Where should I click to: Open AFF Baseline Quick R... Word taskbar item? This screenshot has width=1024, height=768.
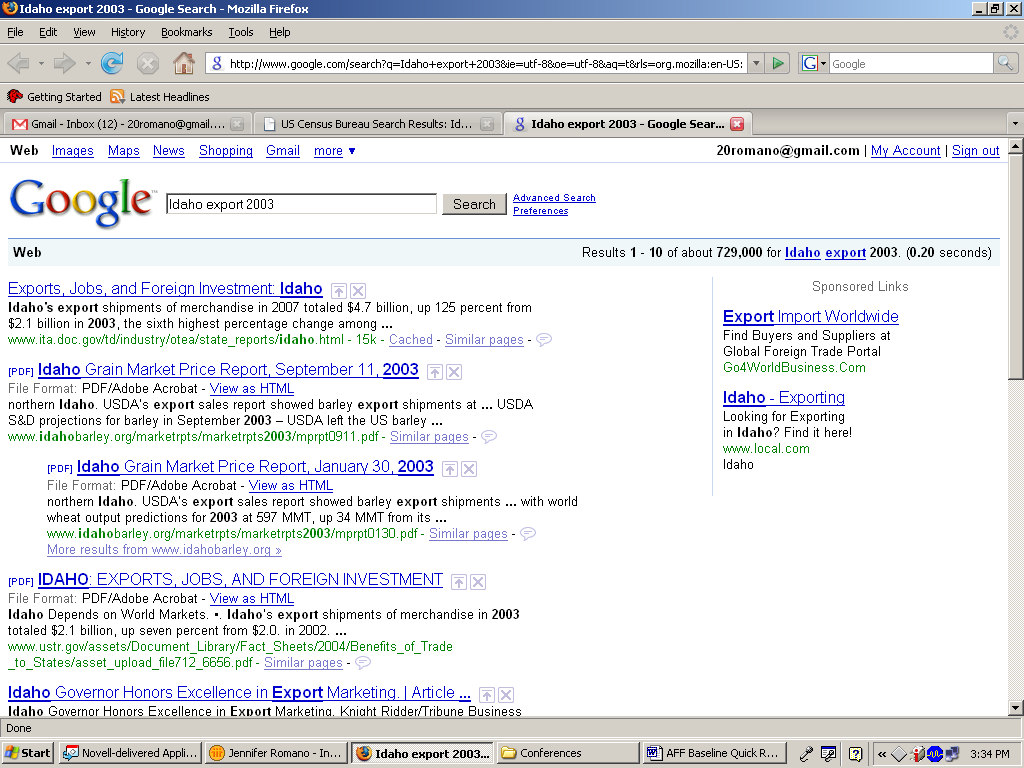(x=714, y=753)
